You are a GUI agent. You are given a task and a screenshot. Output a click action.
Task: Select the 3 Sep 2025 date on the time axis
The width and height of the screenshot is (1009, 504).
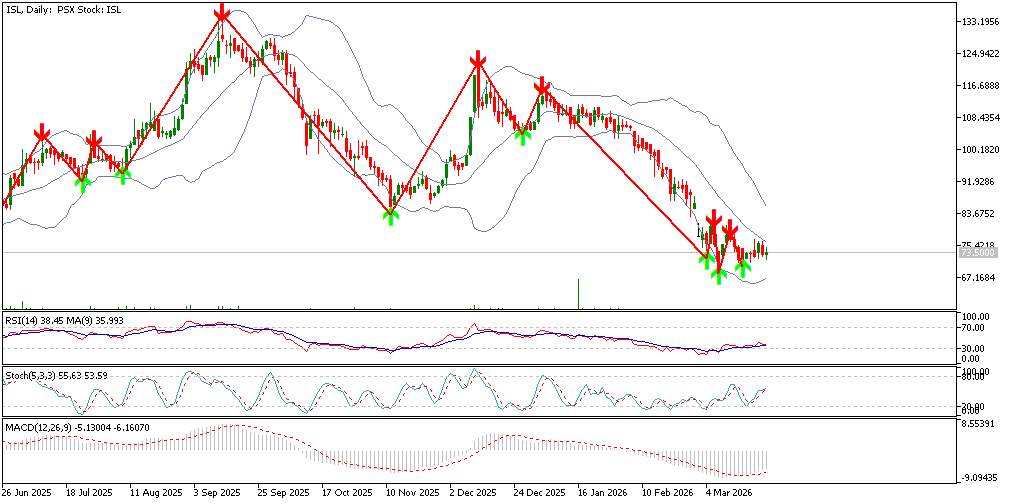(x=216, y=493)
